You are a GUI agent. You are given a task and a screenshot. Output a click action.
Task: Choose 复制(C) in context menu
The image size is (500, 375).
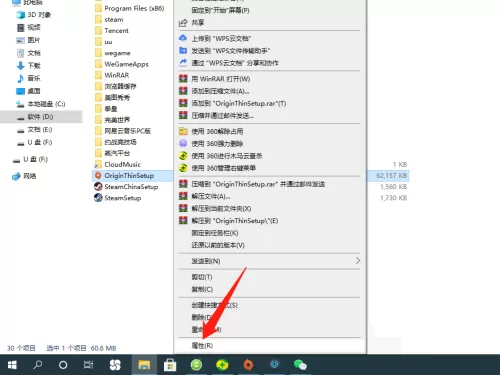tap(202, 289)
